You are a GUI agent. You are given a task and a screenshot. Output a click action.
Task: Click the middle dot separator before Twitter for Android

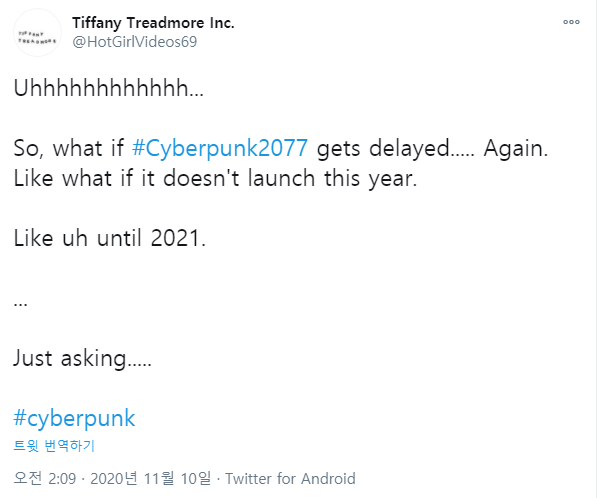pyautogui.click(x=218, y=479)
